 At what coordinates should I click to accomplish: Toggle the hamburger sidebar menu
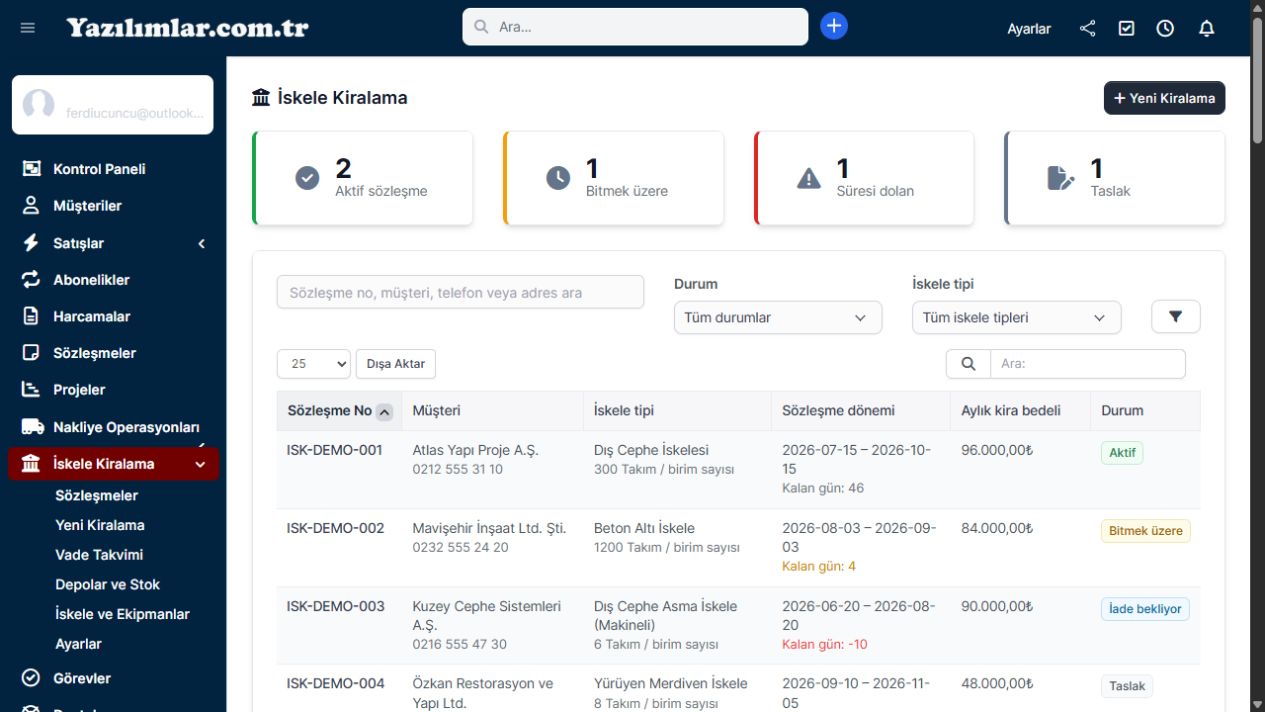(x=28, y=28)
